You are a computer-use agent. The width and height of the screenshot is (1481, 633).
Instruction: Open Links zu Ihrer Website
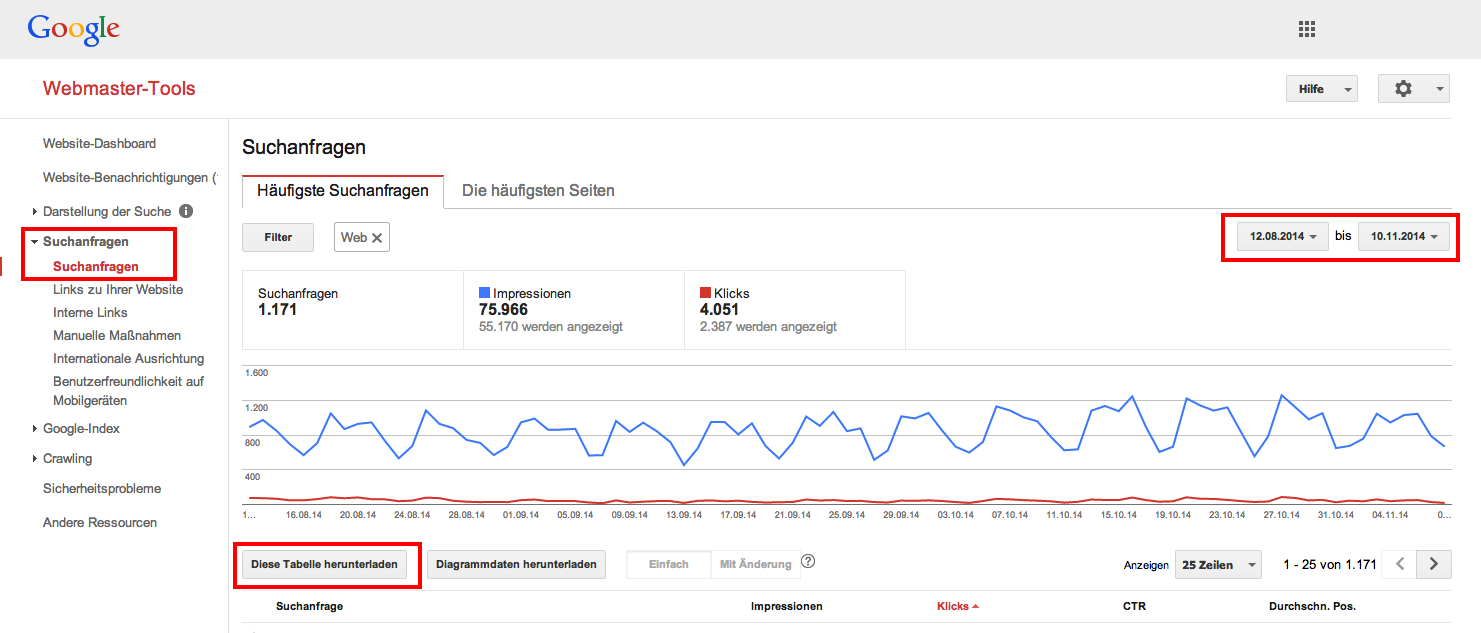118,290
